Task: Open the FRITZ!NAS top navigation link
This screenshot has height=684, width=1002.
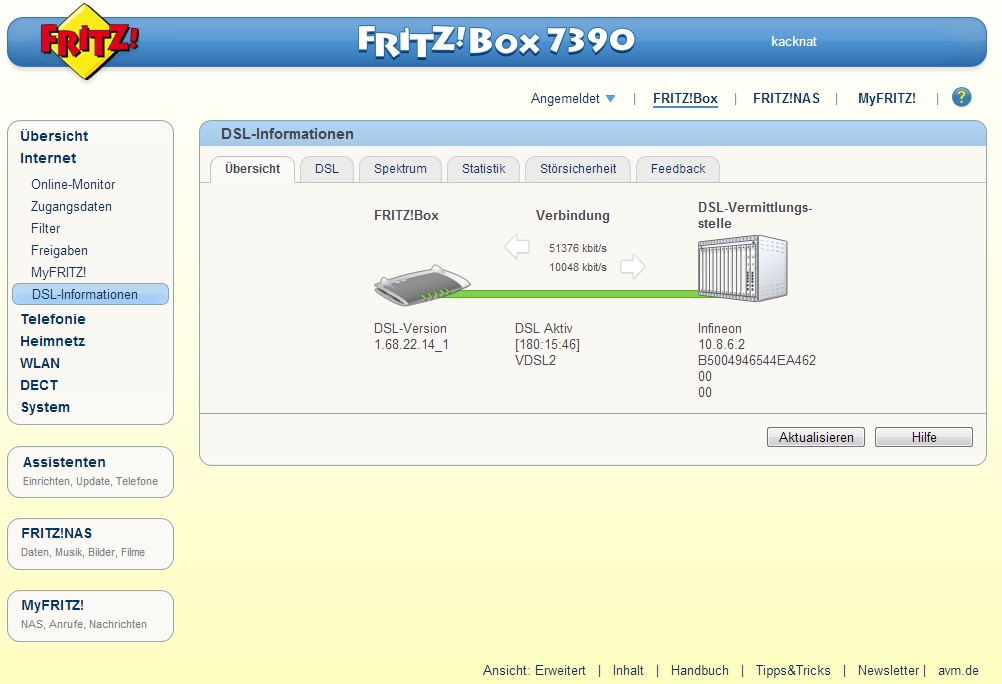Action: pos(786,98)
